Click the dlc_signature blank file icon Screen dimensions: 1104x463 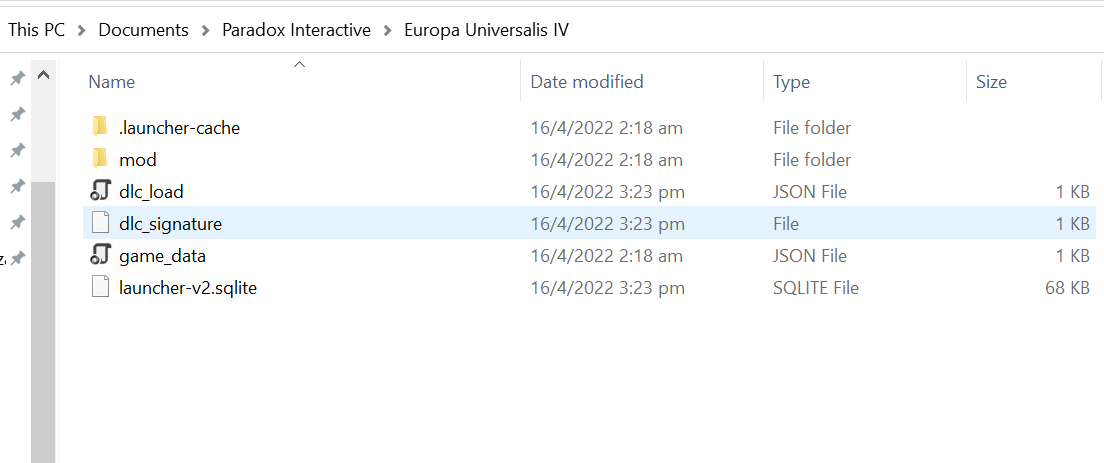click(101, 223)
